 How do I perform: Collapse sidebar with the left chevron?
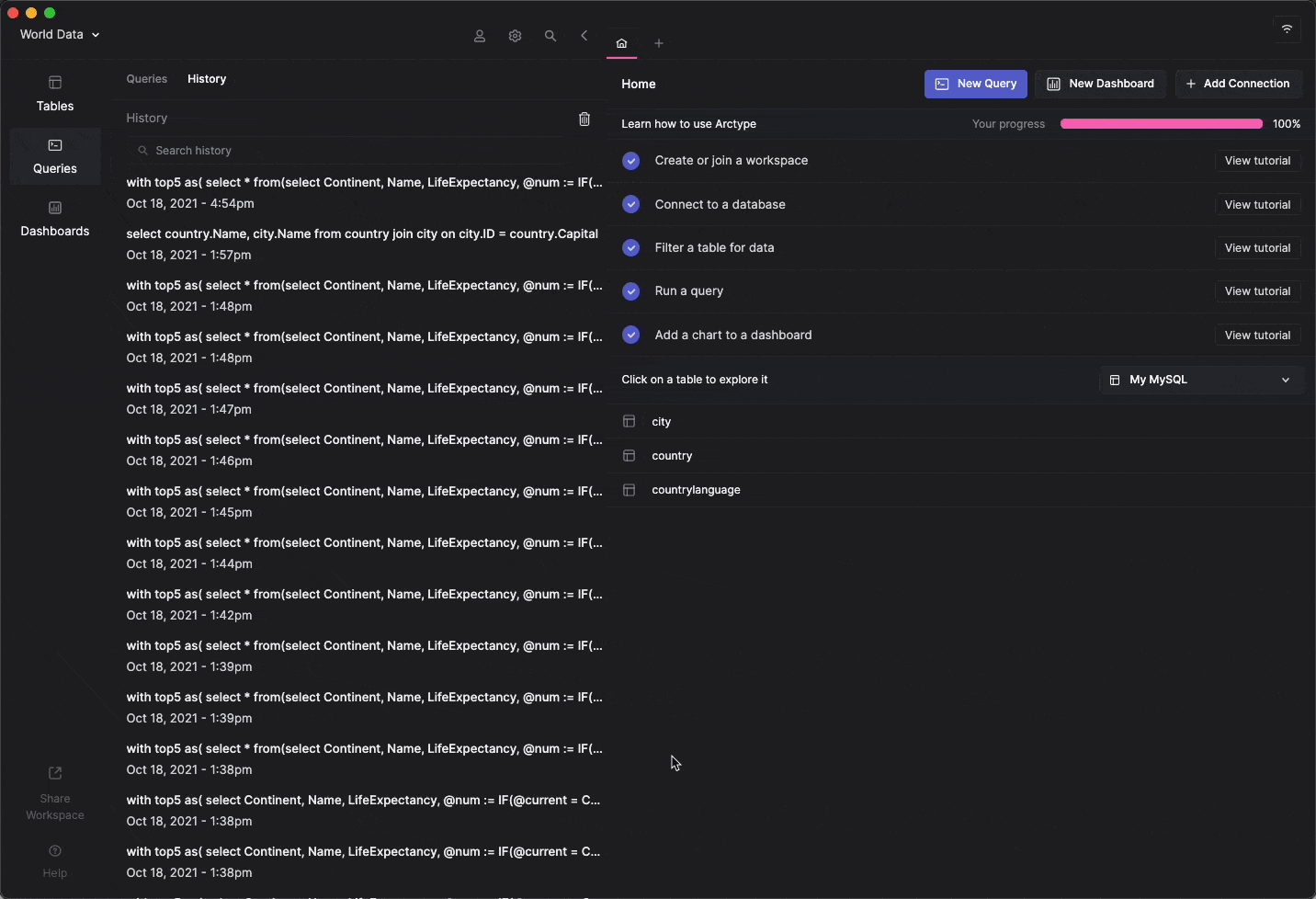(x=584, y=36)
